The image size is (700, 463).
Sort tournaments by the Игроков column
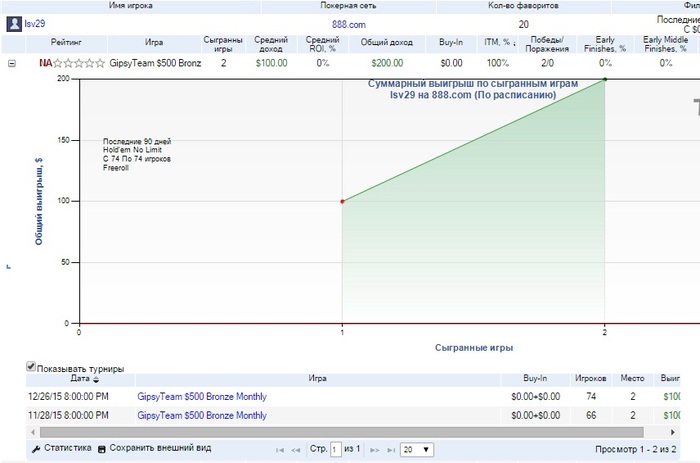click(590, 379)
